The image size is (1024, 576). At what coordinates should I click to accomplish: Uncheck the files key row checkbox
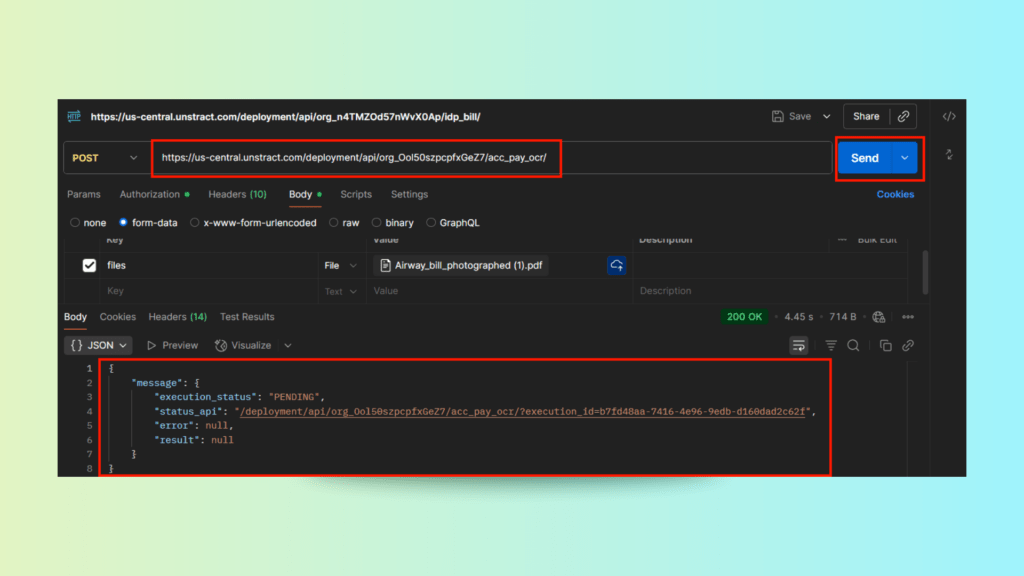(89, 265)
